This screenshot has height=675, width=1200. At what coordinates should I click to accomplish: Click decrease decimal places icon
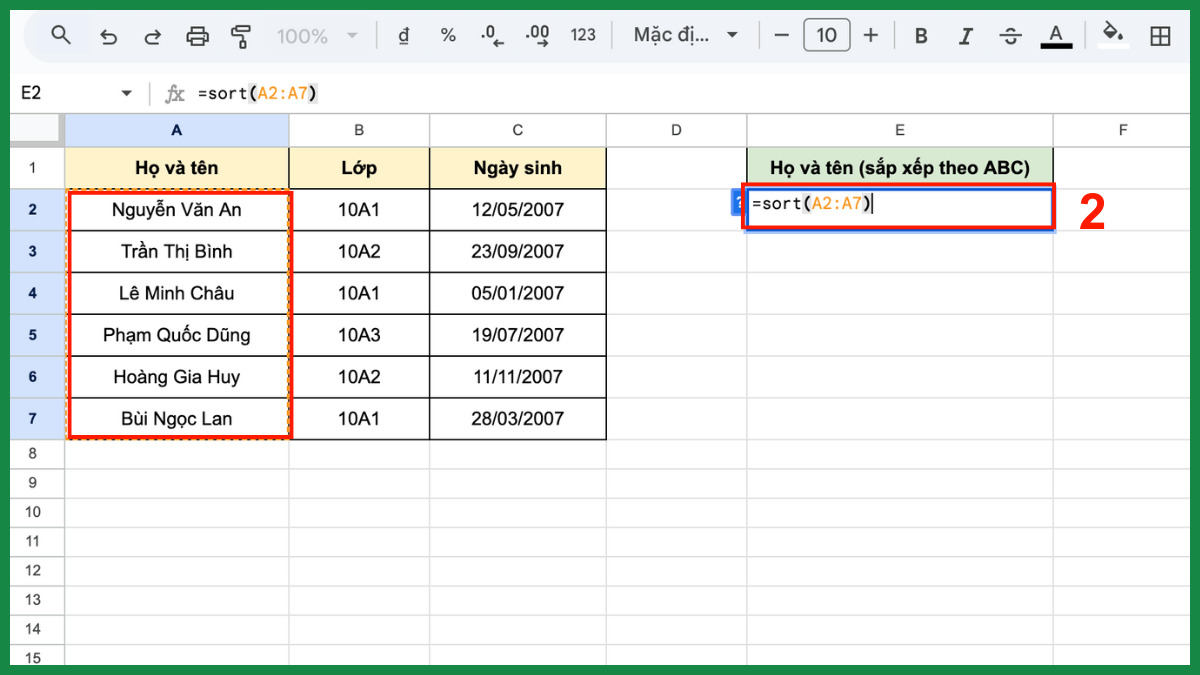(492, 36)
